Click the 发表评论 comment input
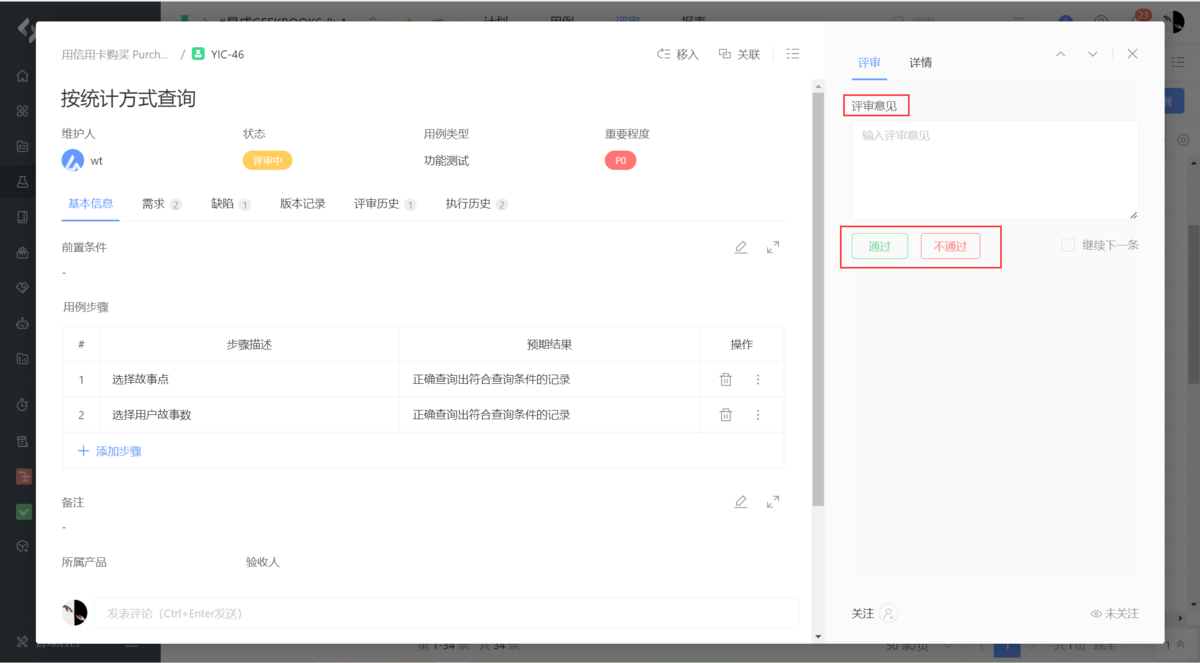1200x663 pixels. click(447, 612)
